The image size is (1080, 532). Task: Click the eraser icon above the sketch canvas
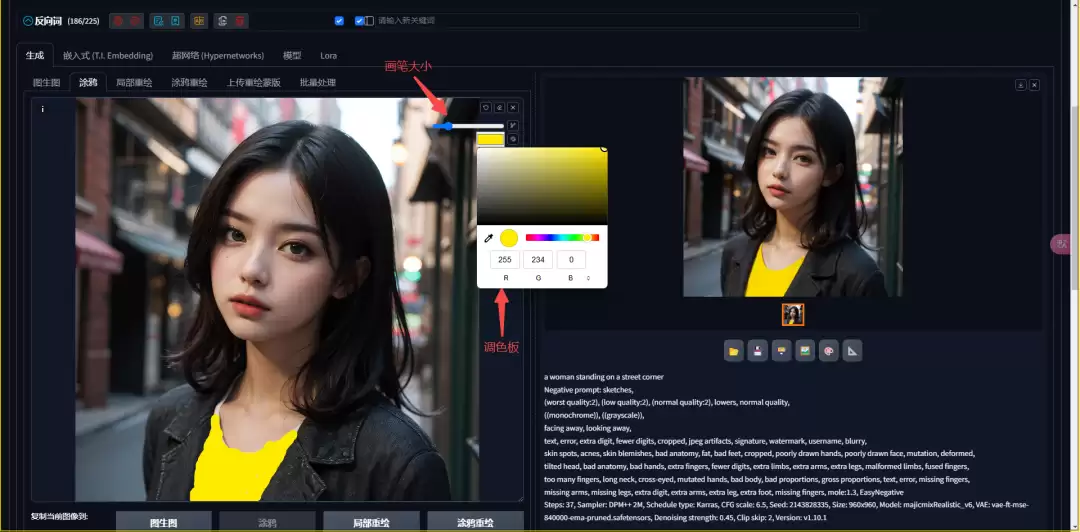click(x=499, y=108)
